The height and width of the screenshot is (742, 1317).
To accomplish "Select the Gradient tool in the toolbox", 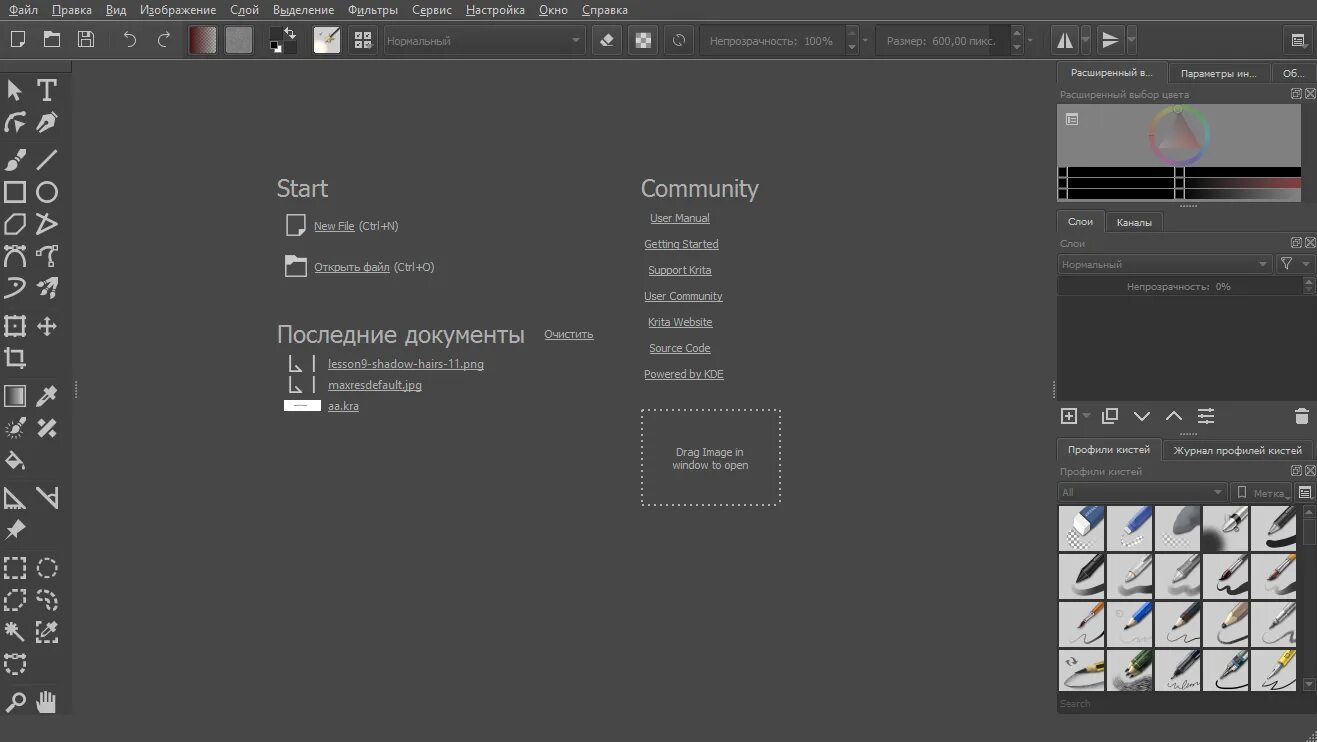I will 15,396.
